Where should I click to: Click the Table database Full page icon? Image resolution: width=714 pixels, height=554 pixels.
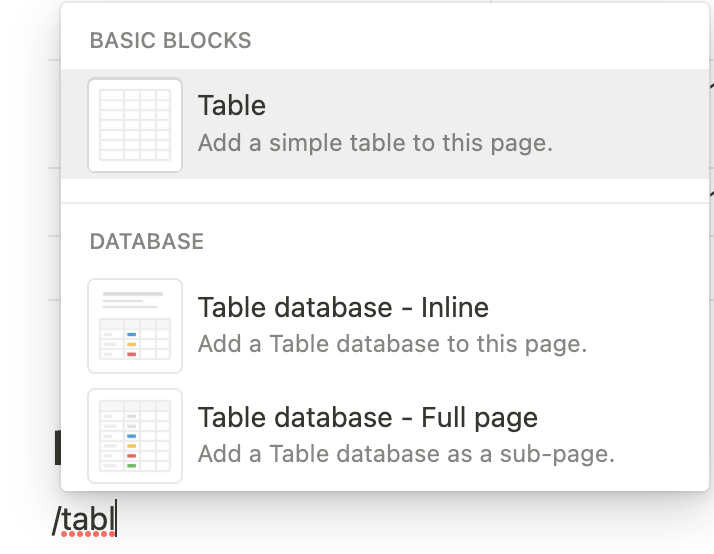point(135,436)
